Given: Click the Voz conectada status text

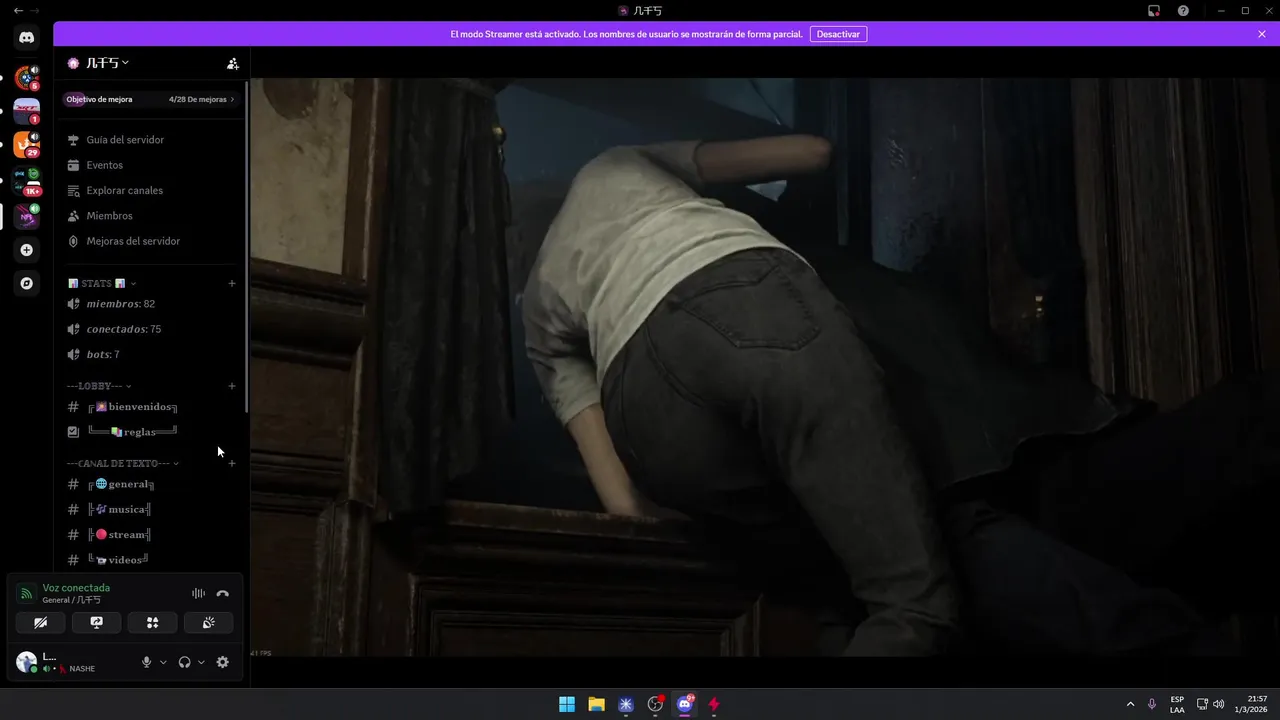Looking at the screenshot, I should [x=76, y=588].
